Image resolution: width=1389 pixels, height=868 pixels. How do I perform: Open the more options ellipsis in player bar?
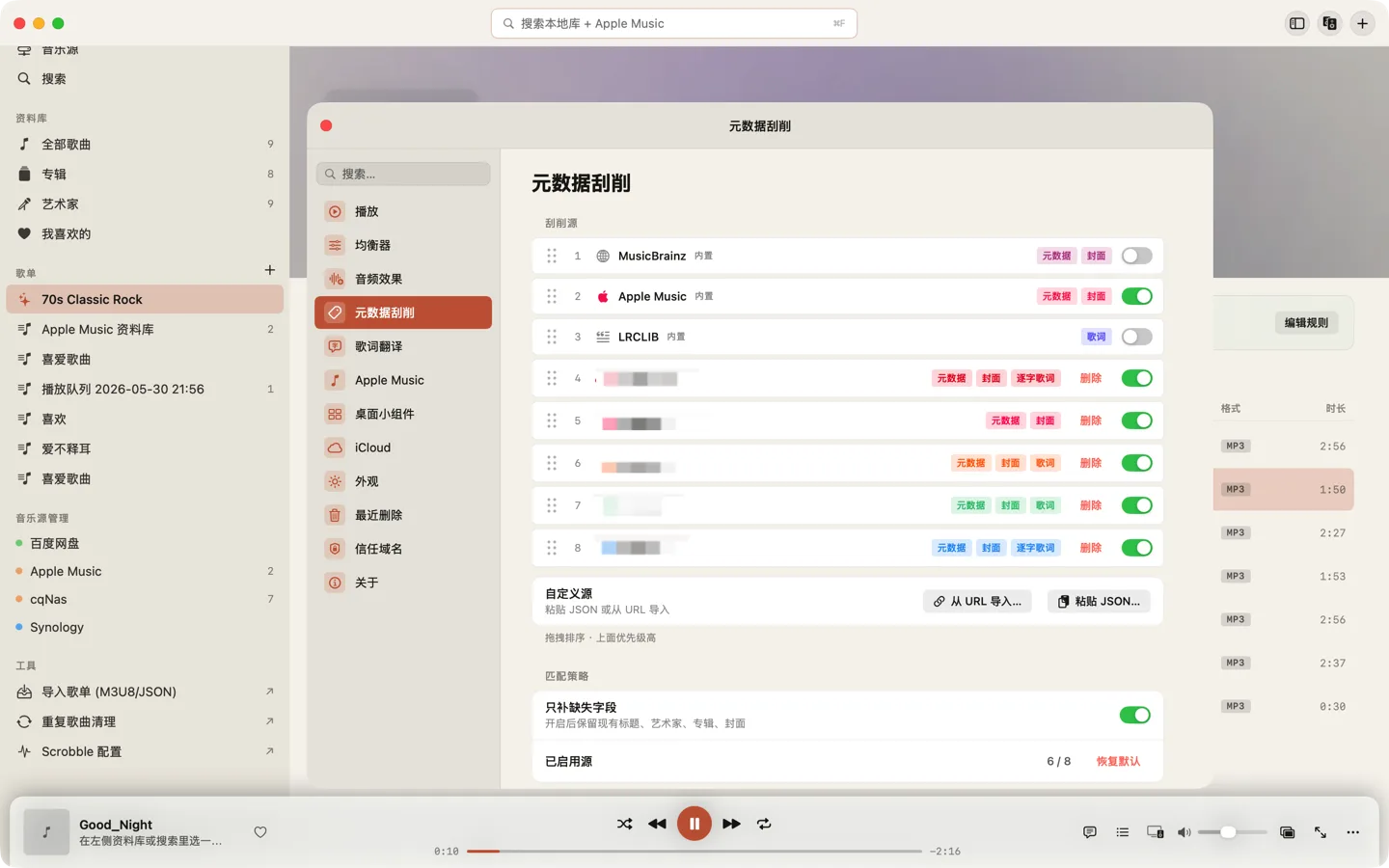click(x=1353, y=832)
